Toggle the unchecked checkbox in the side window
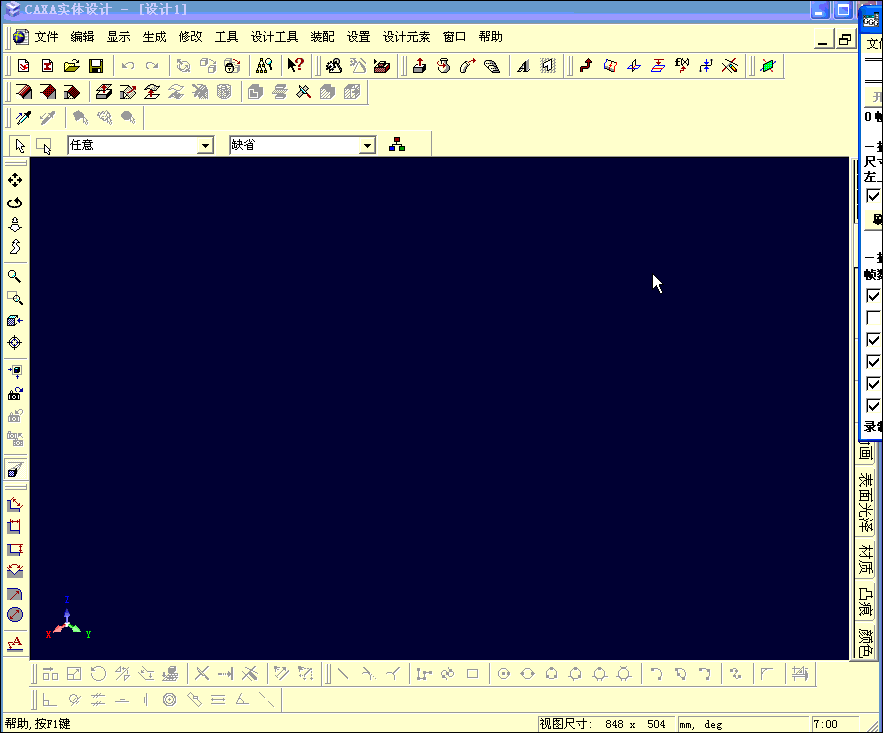The image size is (883, 733). pyautogui.click(x=873, y=318)
